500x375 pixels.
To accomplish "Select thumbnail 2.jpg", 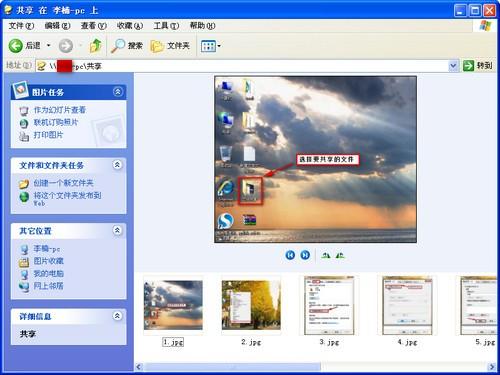I will tap(251, 305).
